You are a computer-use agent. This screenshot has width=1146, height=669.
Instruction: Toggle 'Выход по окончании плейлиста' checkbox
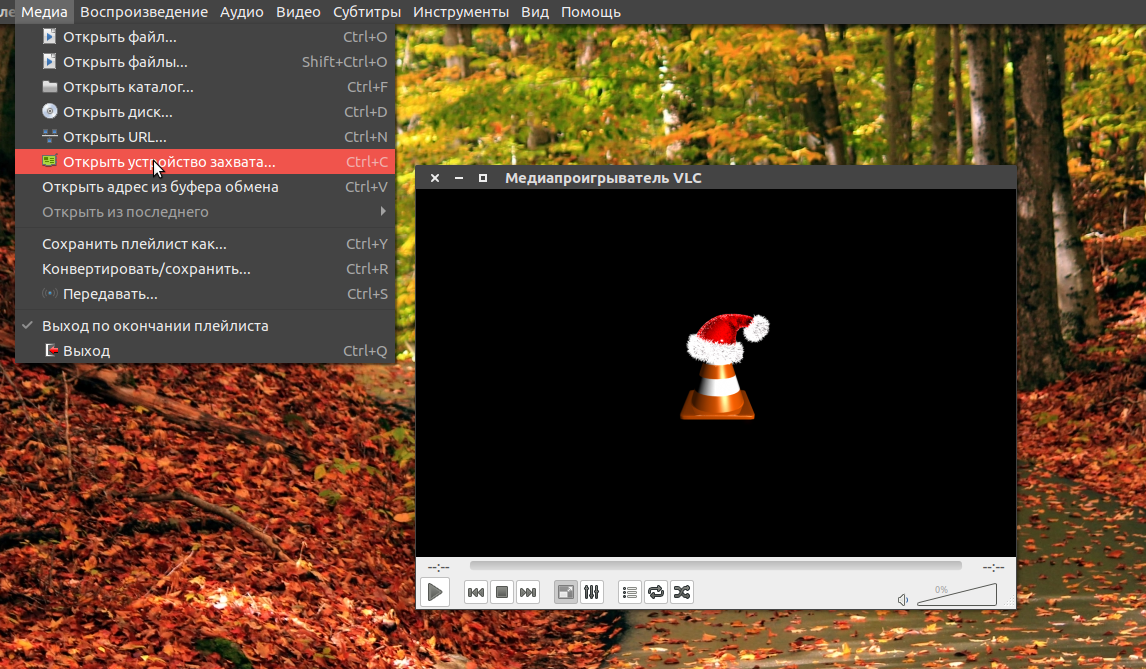pos(155,326)
